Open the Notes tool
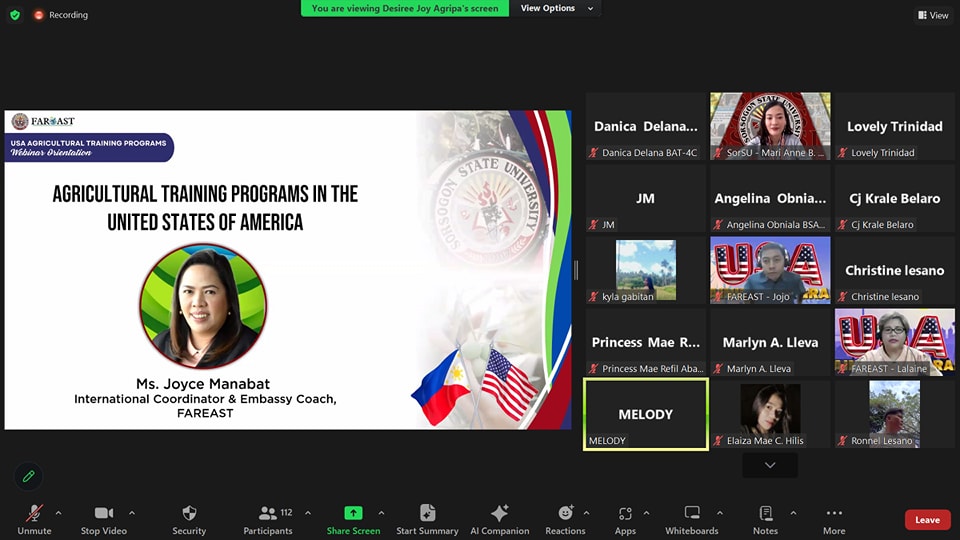Image resolution: width=960 pixels, height=540 pixels. point(765,514)
